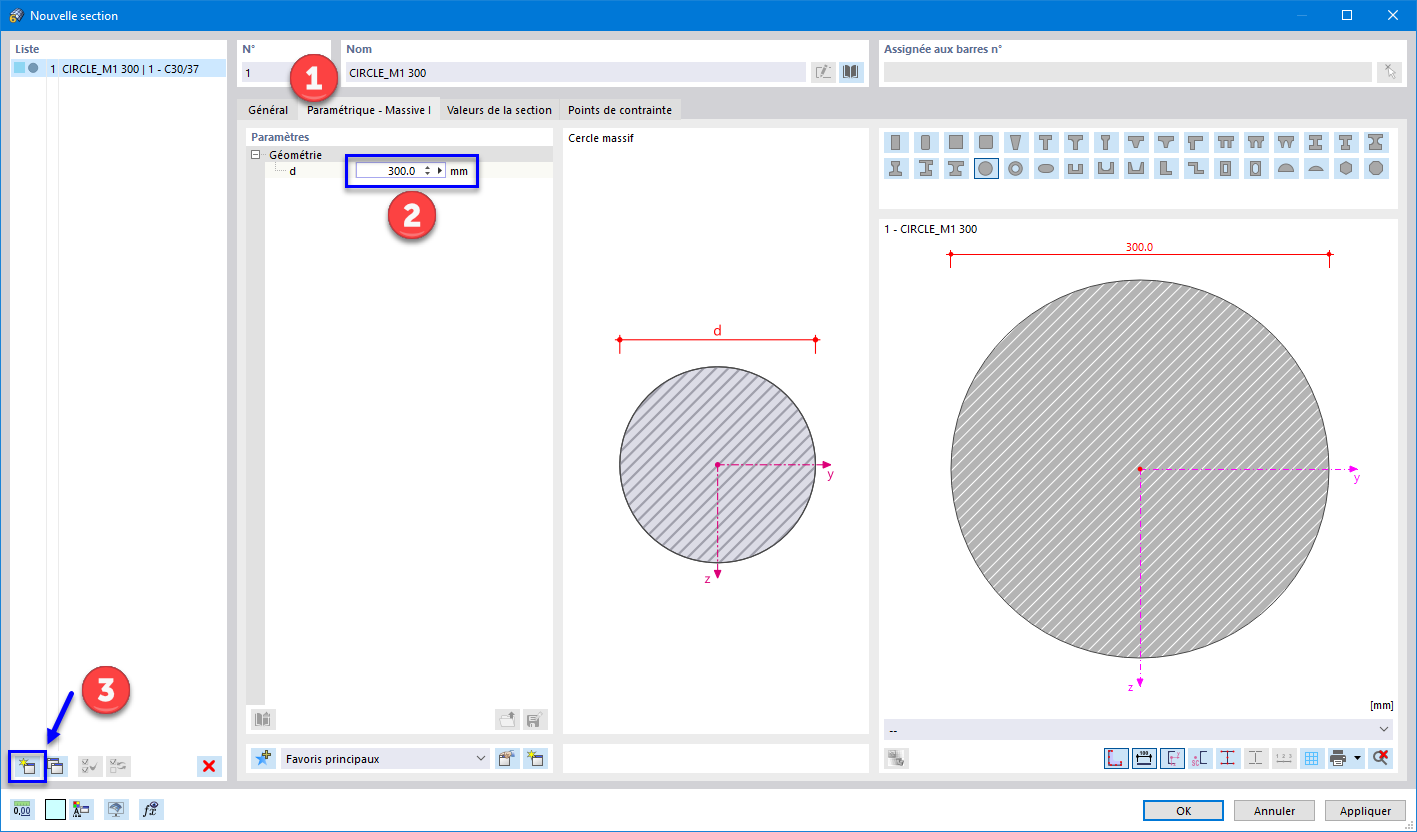The height and width of the screenshot is (832, 1417).
Task: Delete the section with the red X
Action: [x=209, y=767]
